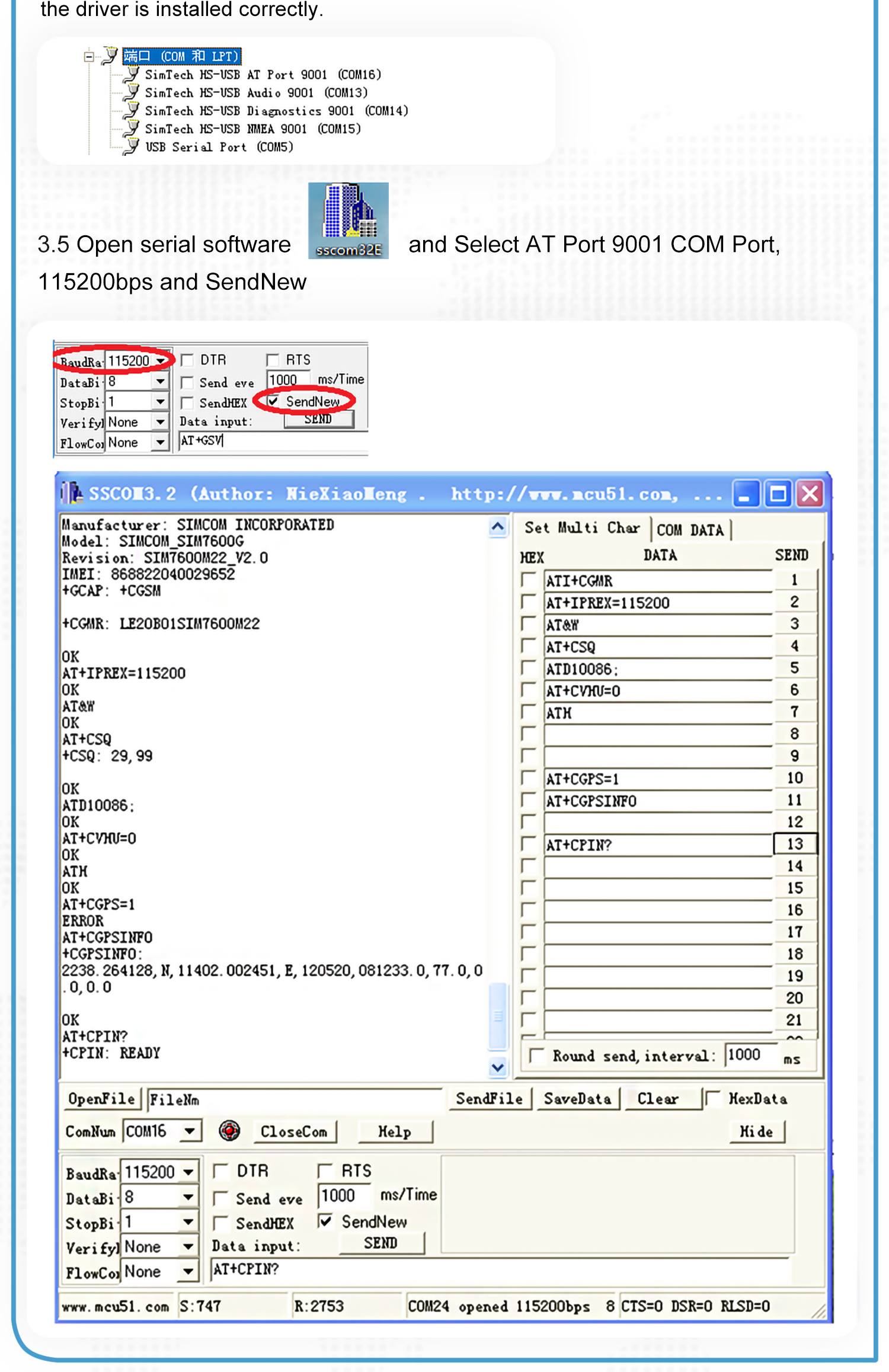Toggle HEX checkbox for AT+CGPSINFO row
Screen dimensions: 889x1372
point(528,800)
